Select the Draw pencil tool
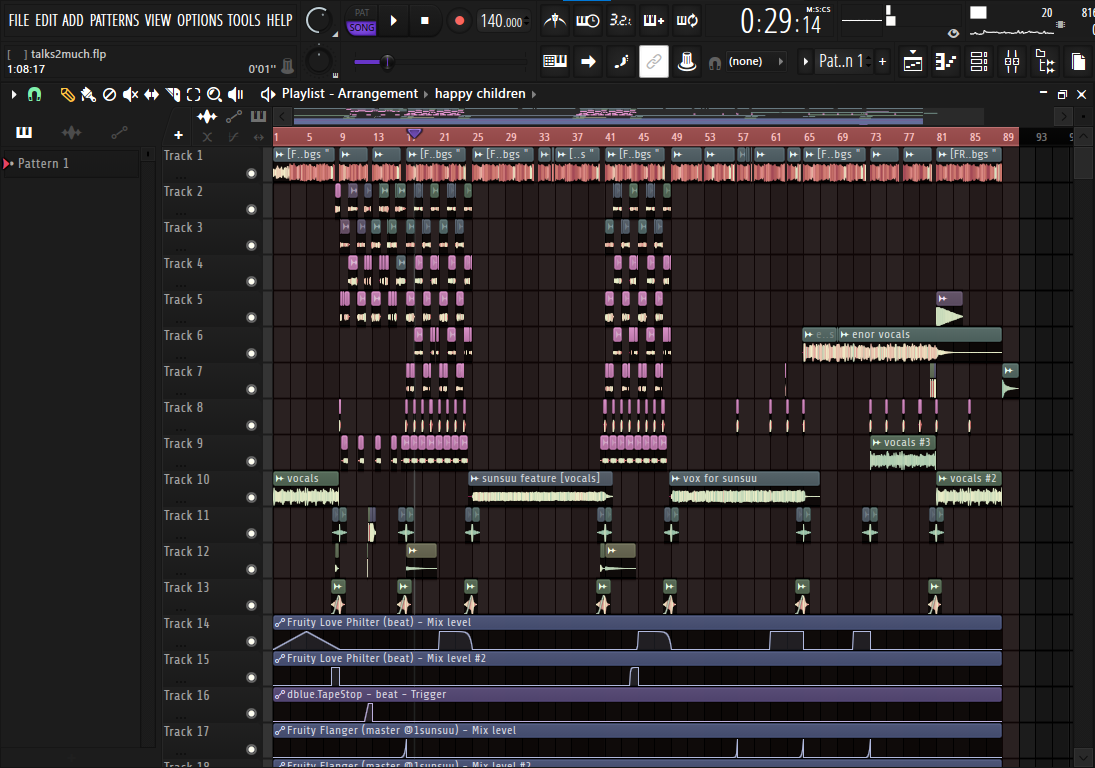The width and height of the screenshot is (1095, 768). point(67,94)
